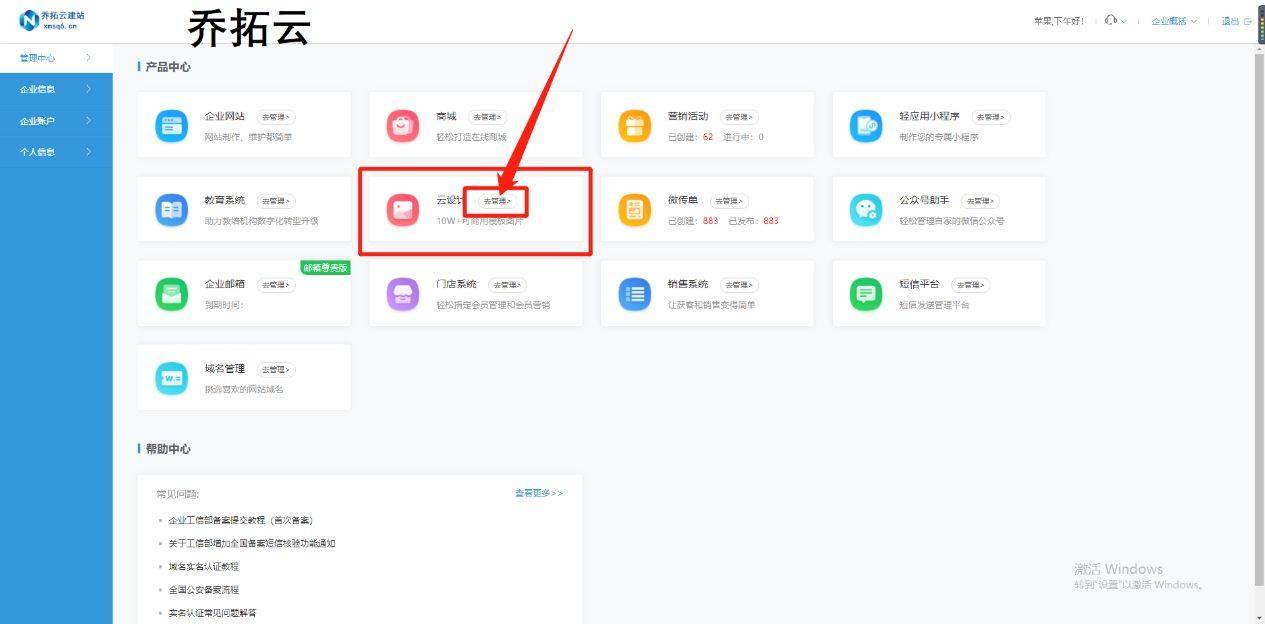Click 去管理 for 门店系统

tap(507, 285)
